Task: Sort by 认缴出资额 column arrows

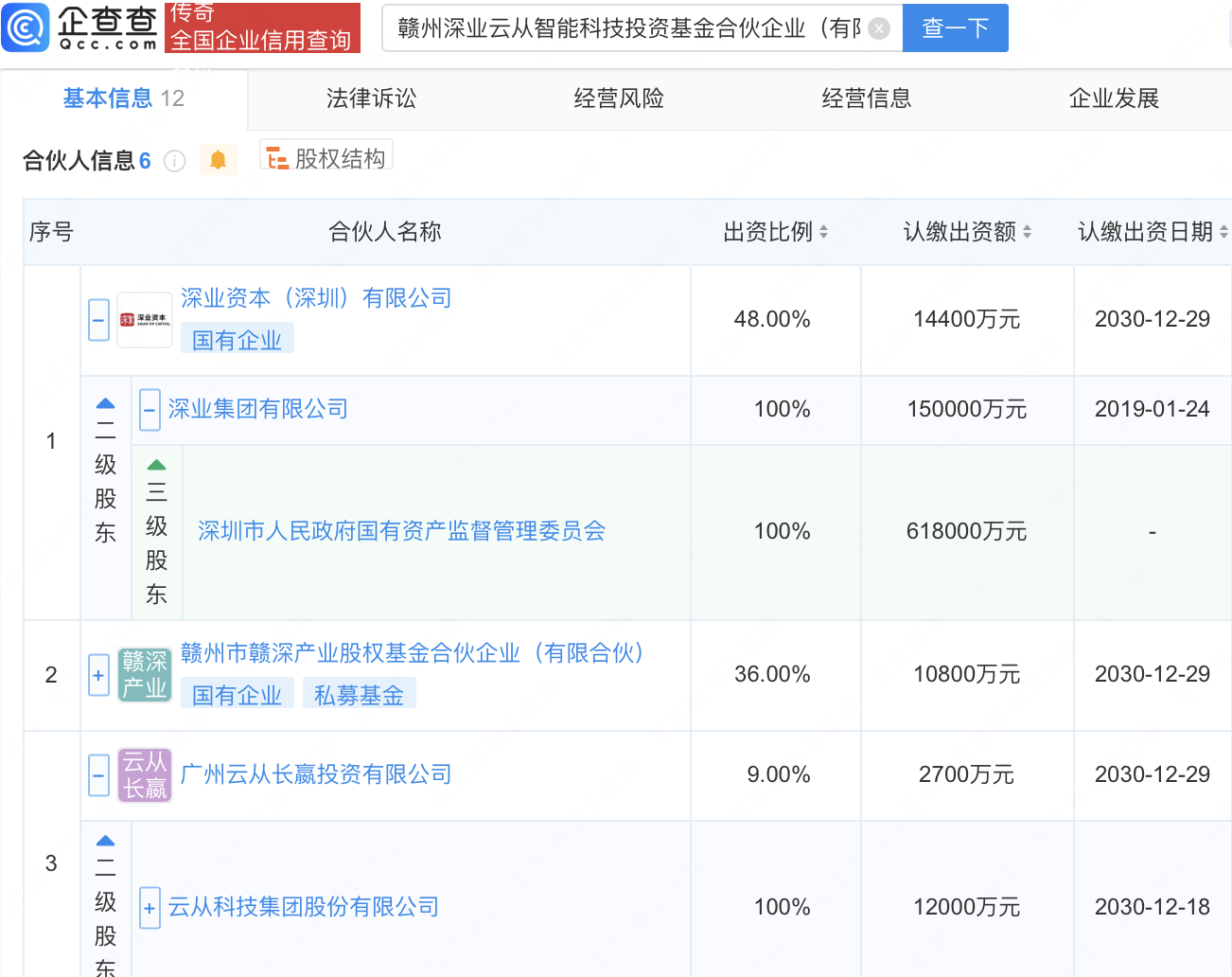Action: point(1027,232)
